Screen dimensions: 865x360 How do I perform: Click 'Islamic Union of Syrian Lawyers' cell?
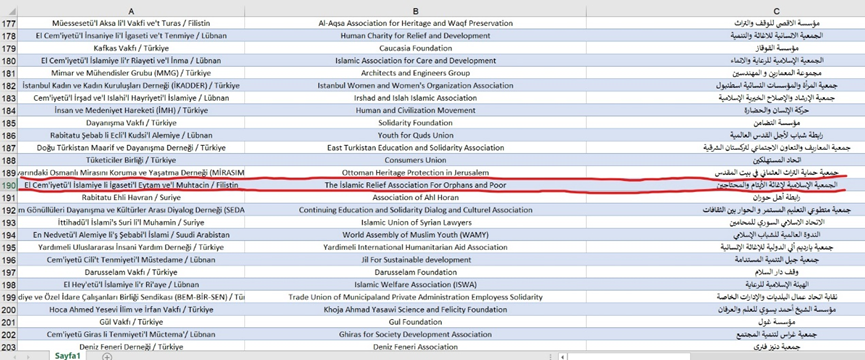point(415,223)
